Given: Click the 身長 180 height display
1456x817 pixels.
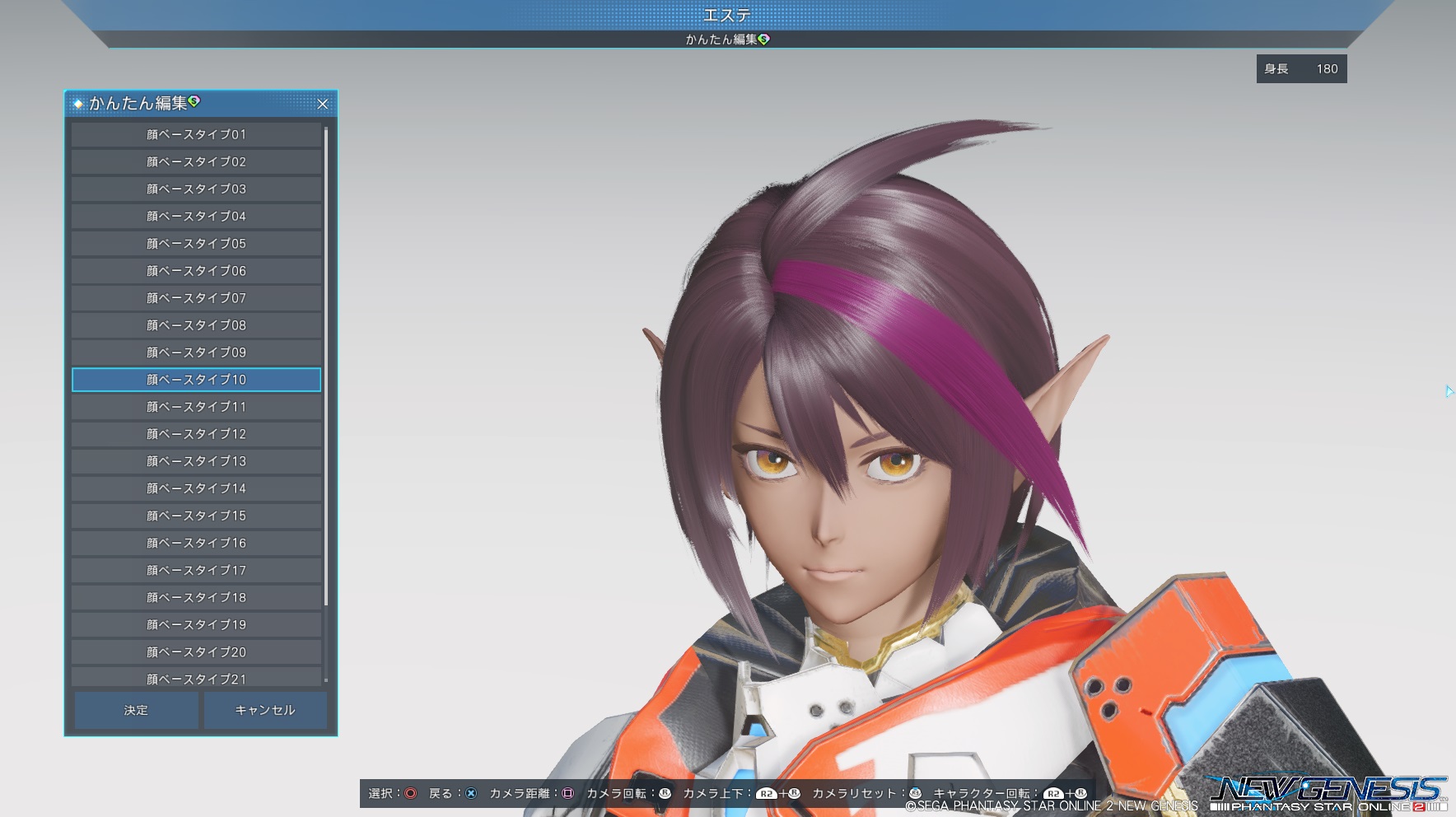Looking at the screenshot, I should pos(1301,69).
